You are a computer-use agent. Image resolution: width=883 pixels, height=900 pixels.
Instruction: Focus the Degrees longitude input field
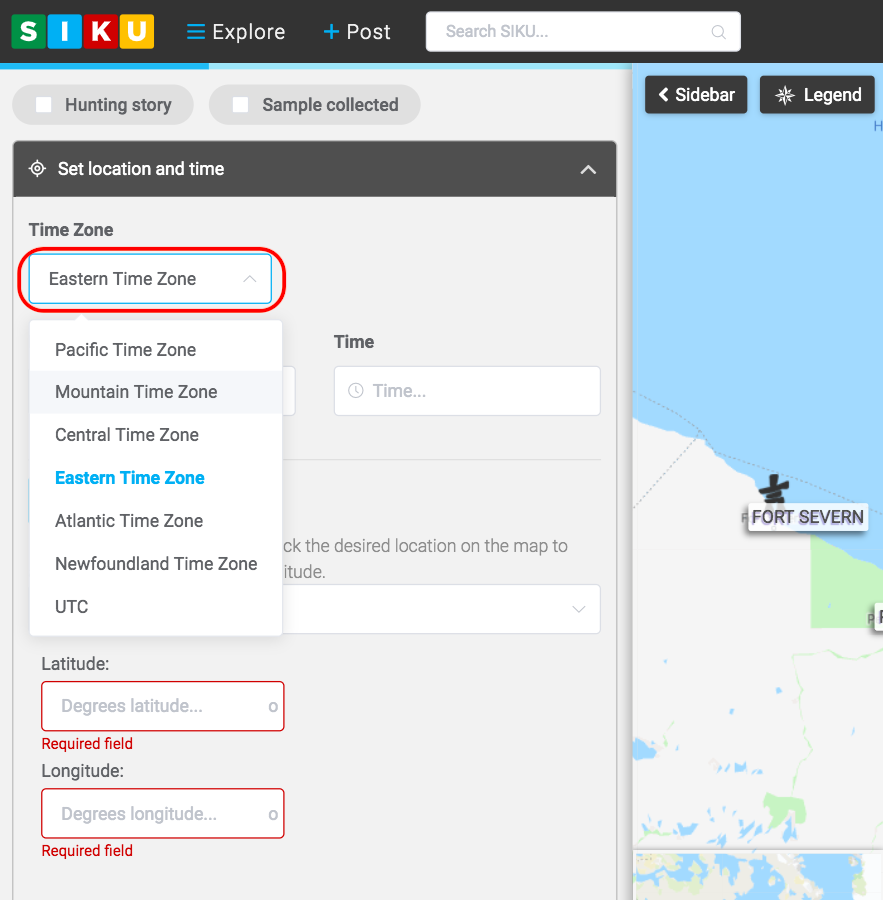(155, 814)
